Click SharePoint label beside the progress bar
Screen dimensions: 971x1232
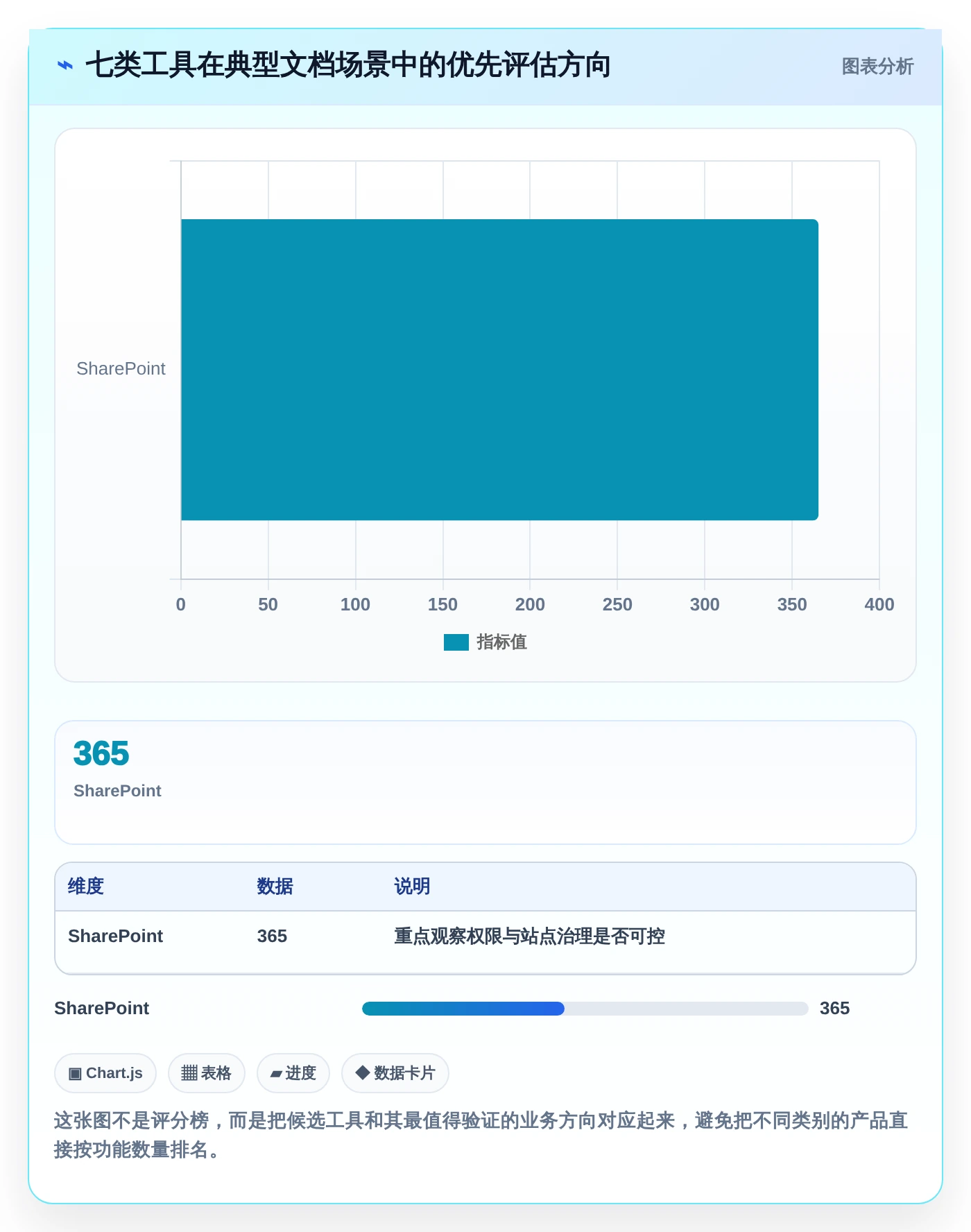click(x=102, y=1008)
